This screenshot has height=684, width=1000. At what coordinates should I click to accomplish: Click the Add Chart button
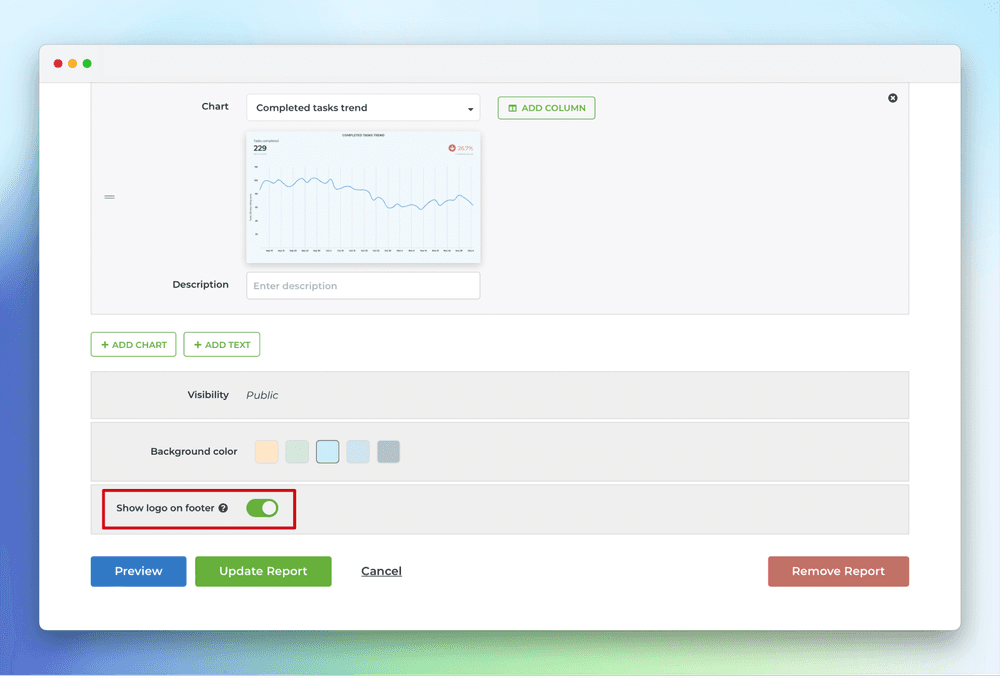133,344
